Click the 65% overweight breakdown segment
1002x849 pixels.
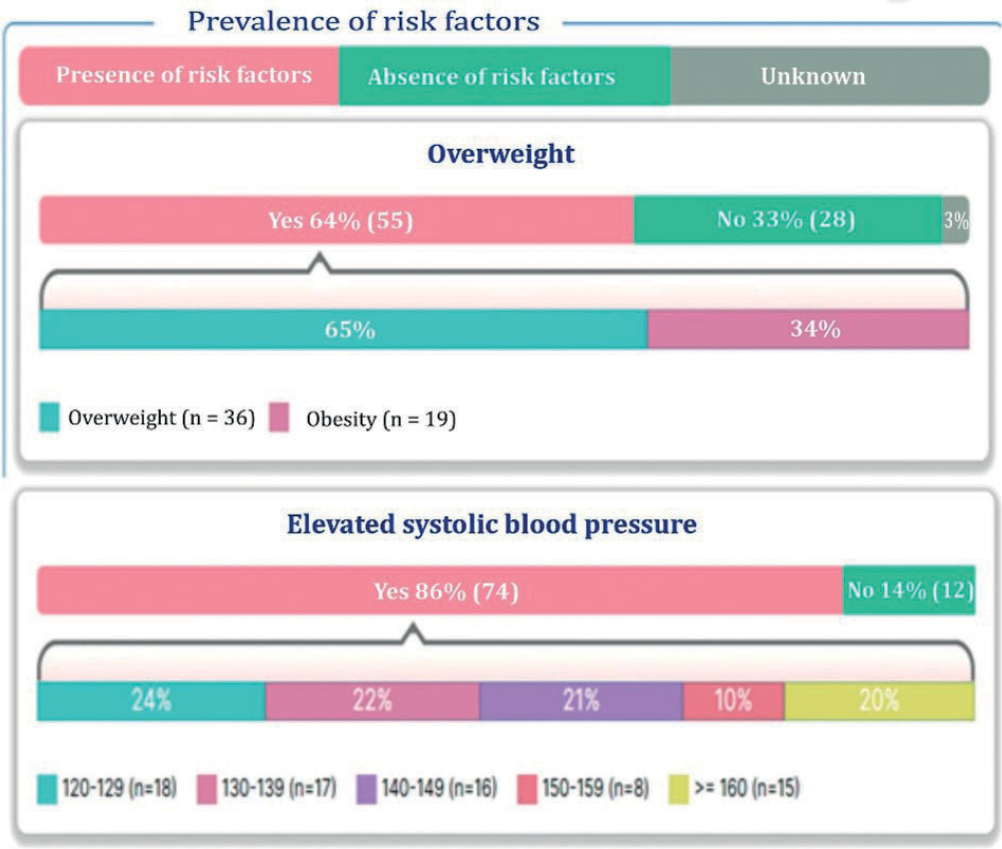(344, 330)
